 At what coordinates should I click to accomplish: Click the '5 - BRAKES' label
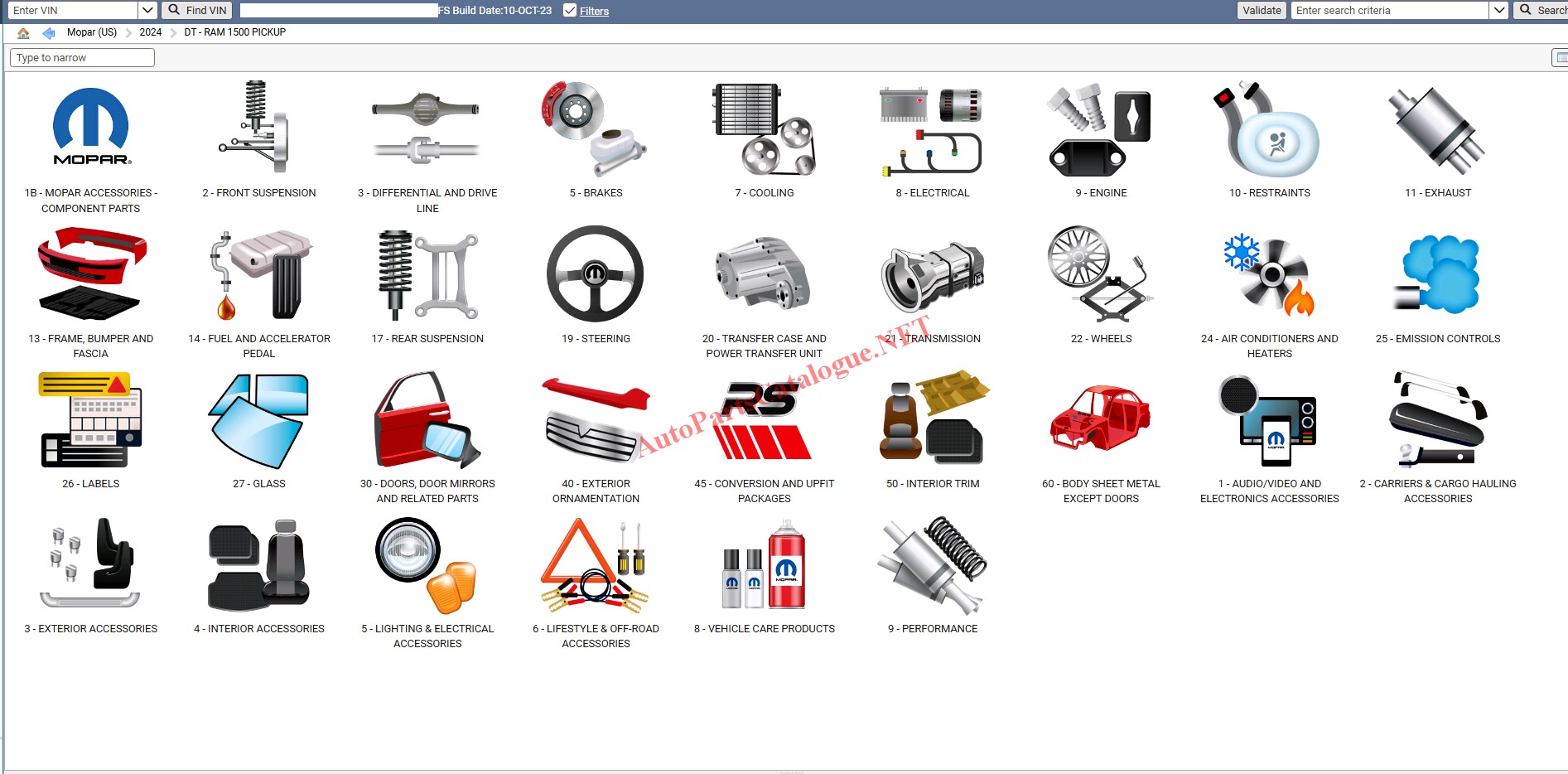596,193
